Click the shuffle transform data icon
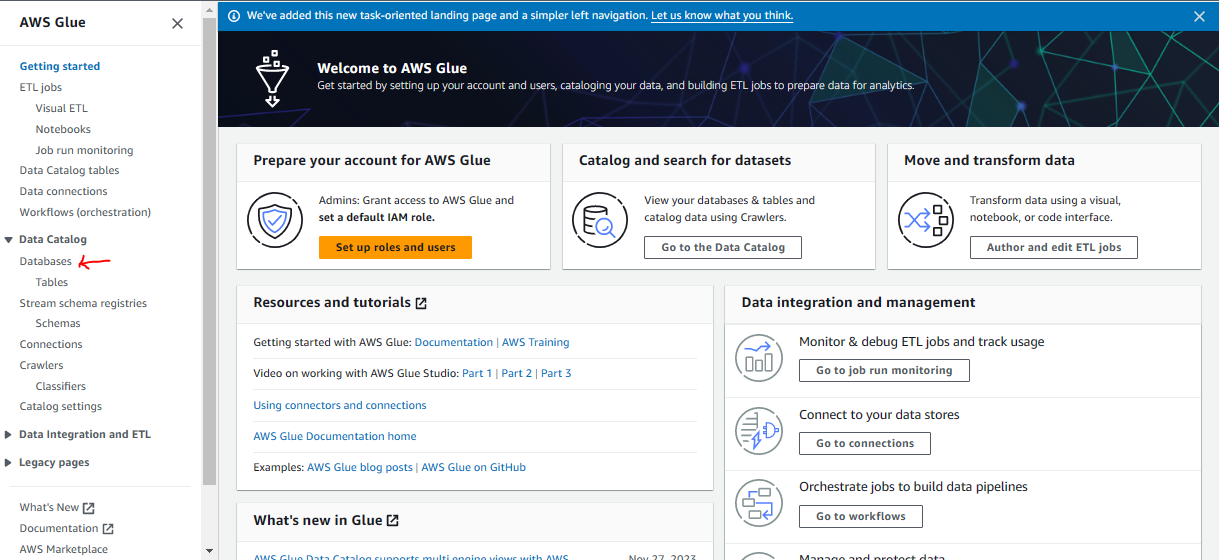The image size is (1219, 560). click(925, 218)
